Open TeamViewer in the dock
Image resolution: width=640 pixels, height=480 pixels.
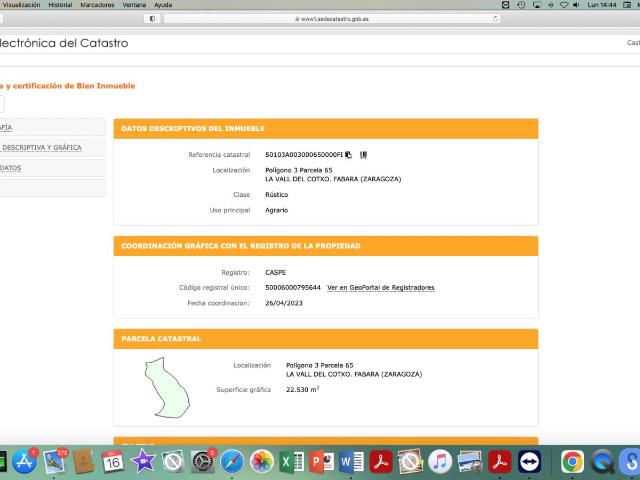[x=530, y=462]
